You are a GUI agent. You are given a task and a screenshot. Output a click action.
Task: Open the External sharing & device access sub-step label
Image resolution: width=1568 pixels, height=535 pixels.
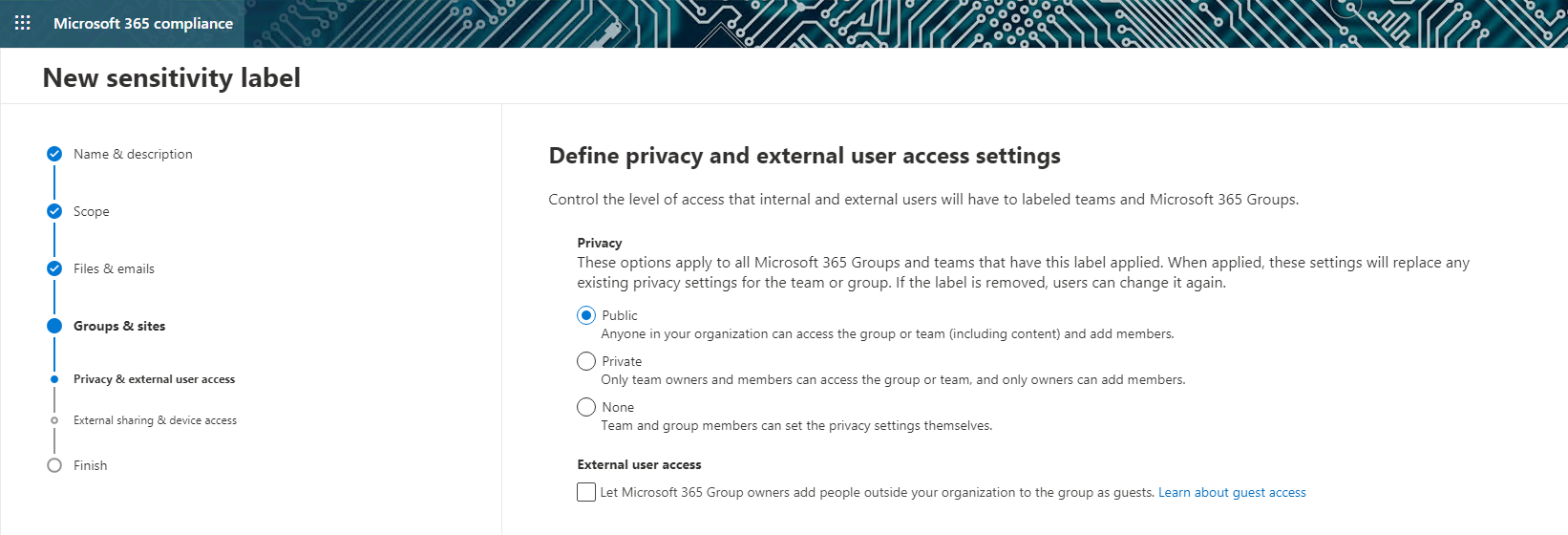(x=155, y=420)
